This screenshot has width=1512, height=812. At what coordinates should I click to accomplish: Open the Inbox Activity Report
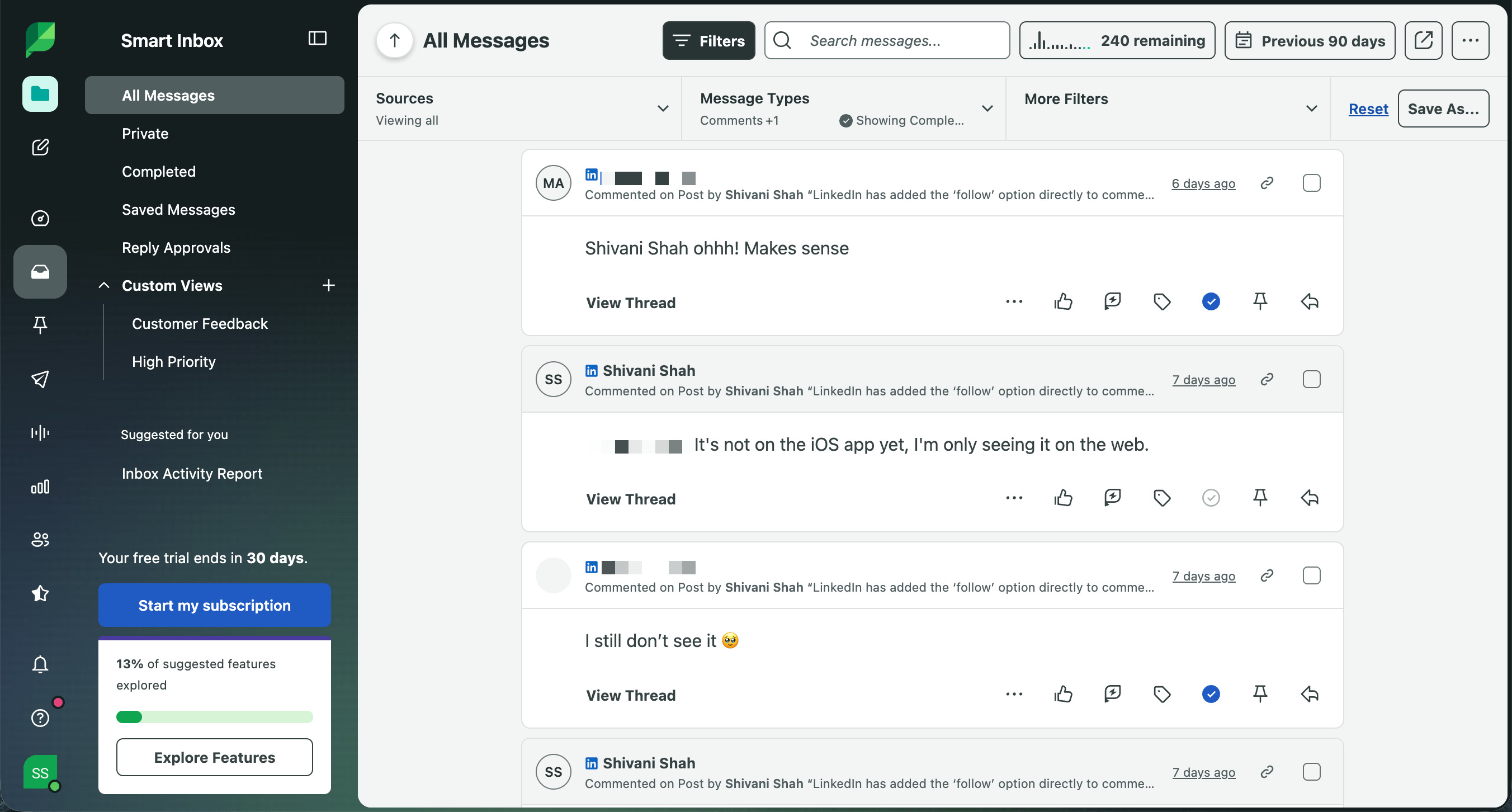(x=192, y=473)
